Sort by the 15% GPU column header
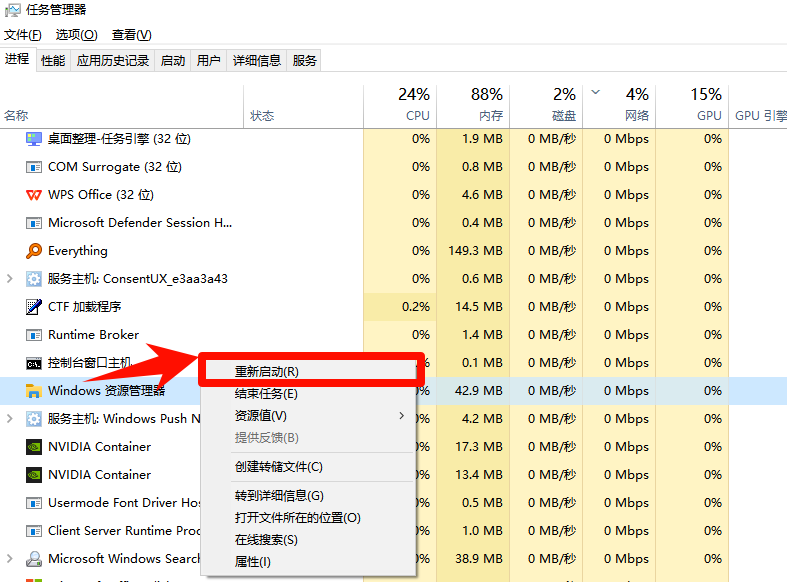The width and height of the screenshot is (787, 582). 692,106
